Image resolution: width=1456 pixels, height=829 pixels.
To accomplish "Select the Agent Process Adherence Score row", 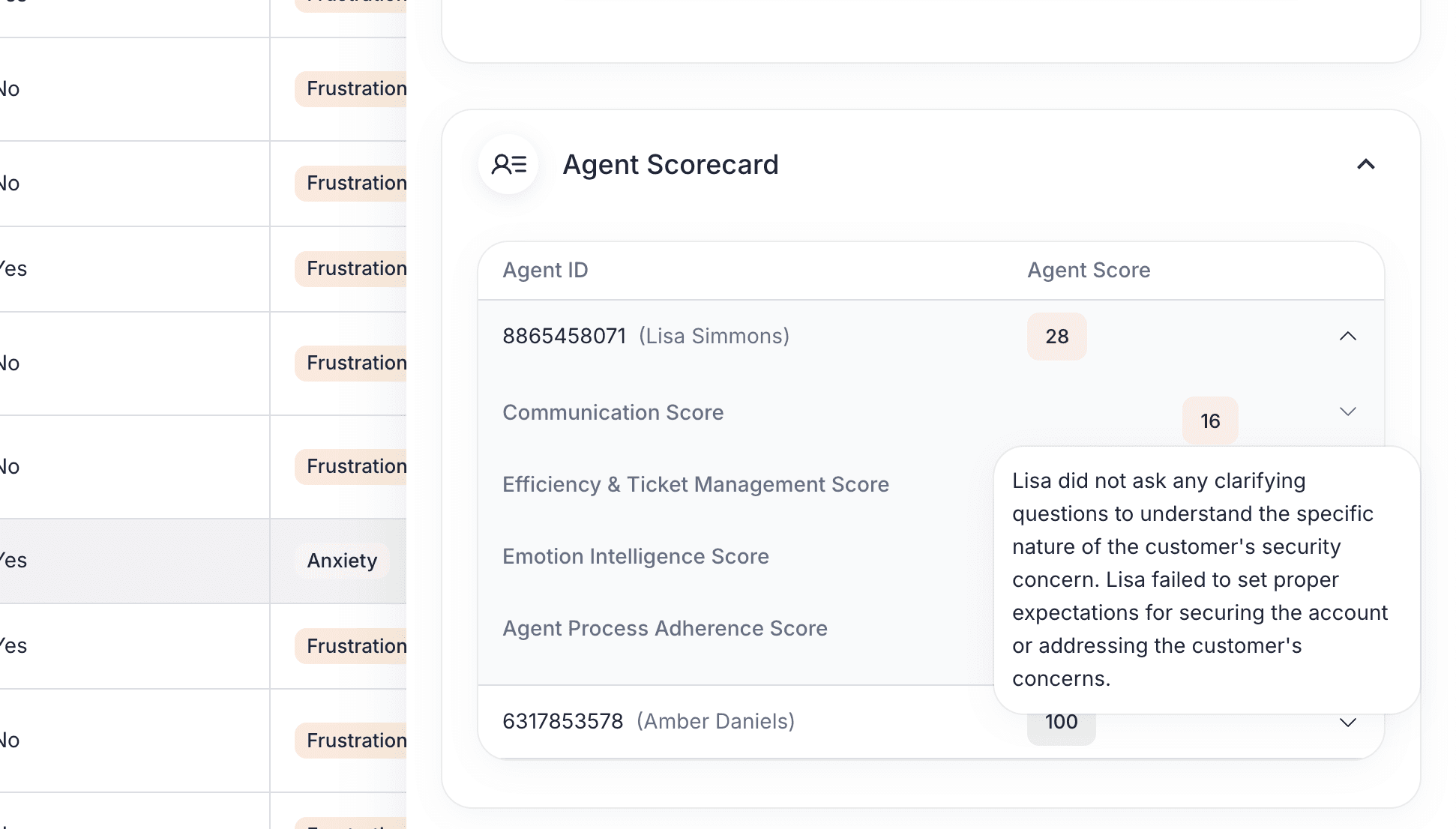I will 665,628.
